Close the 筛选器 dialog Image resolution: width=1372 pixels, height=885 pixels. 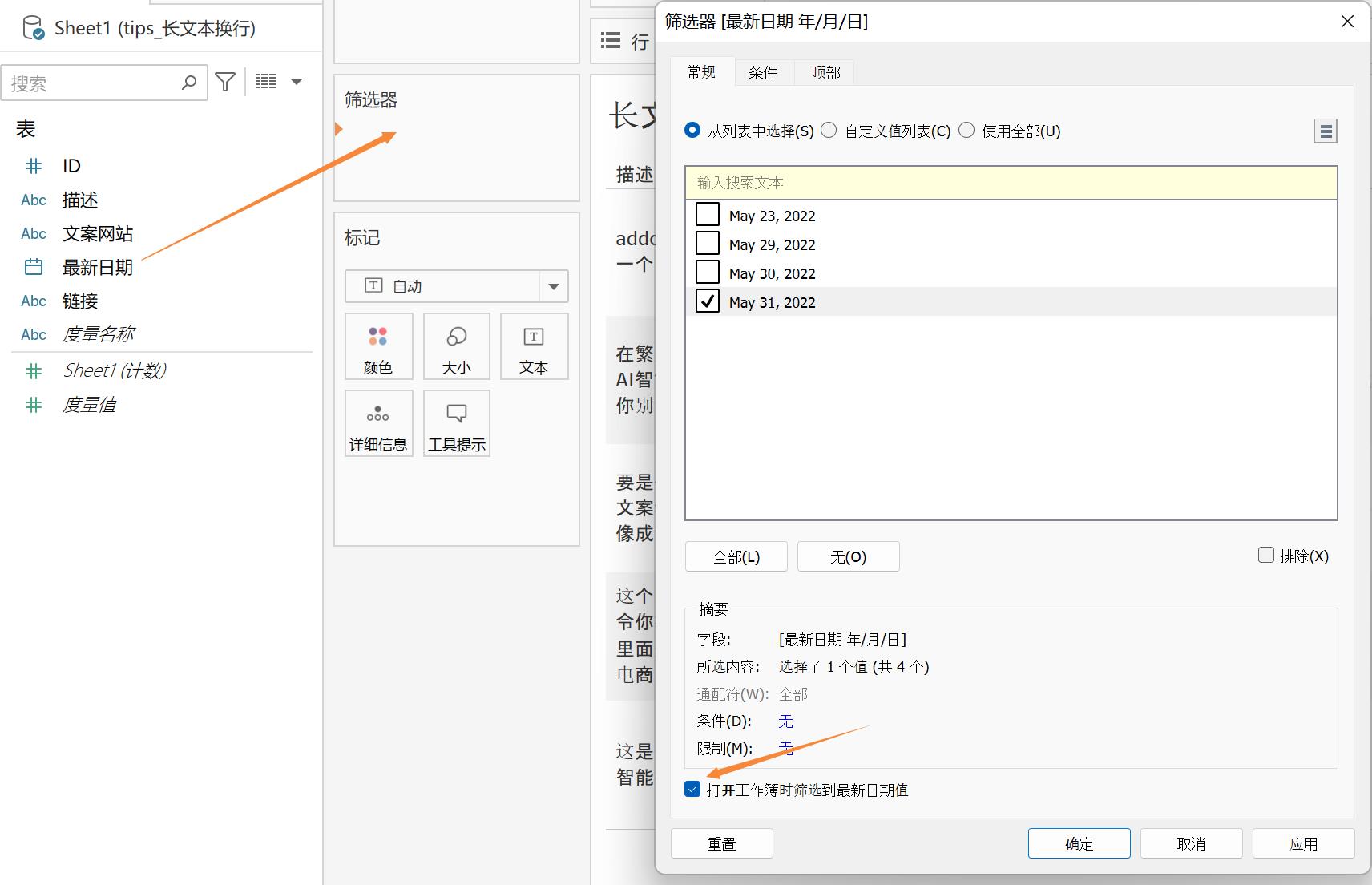1348,22
